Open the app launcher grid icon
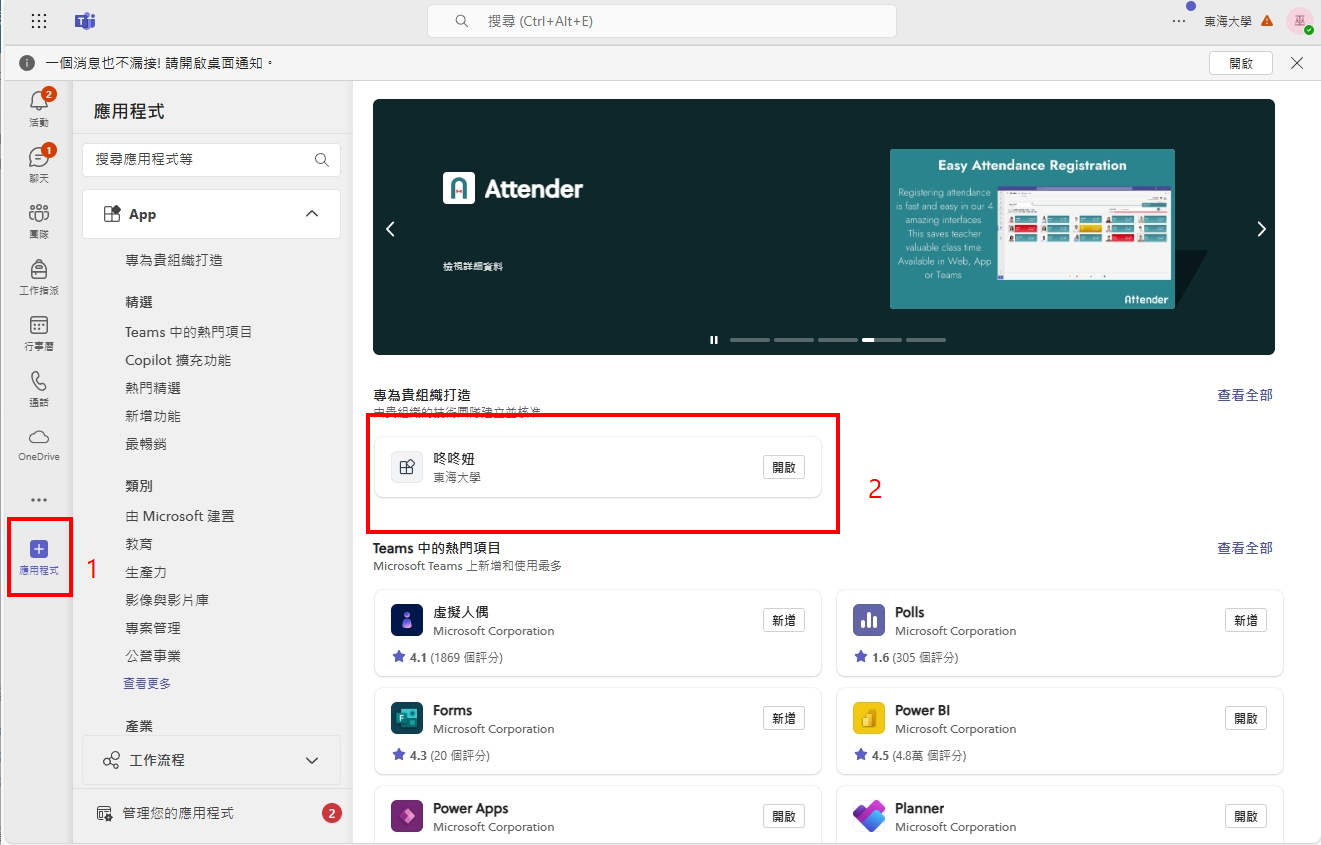The width and height of the screenshot is (1321, 845). pyautogui.click(x=39, y=20)
